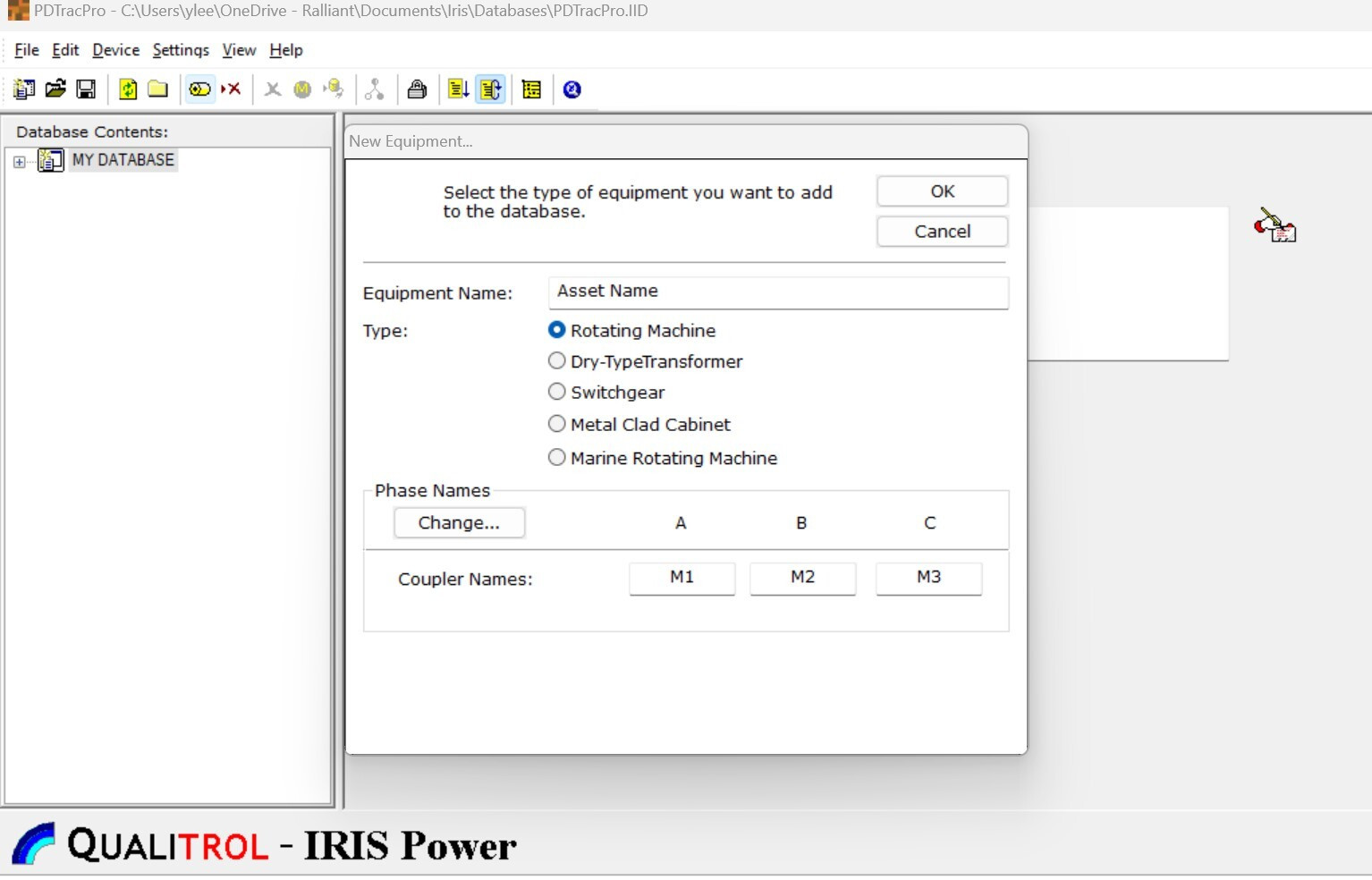Click the new database toolbar icon
Image resolution: width=1372 pixels, height=880 pixels.
tap(24, 89)
